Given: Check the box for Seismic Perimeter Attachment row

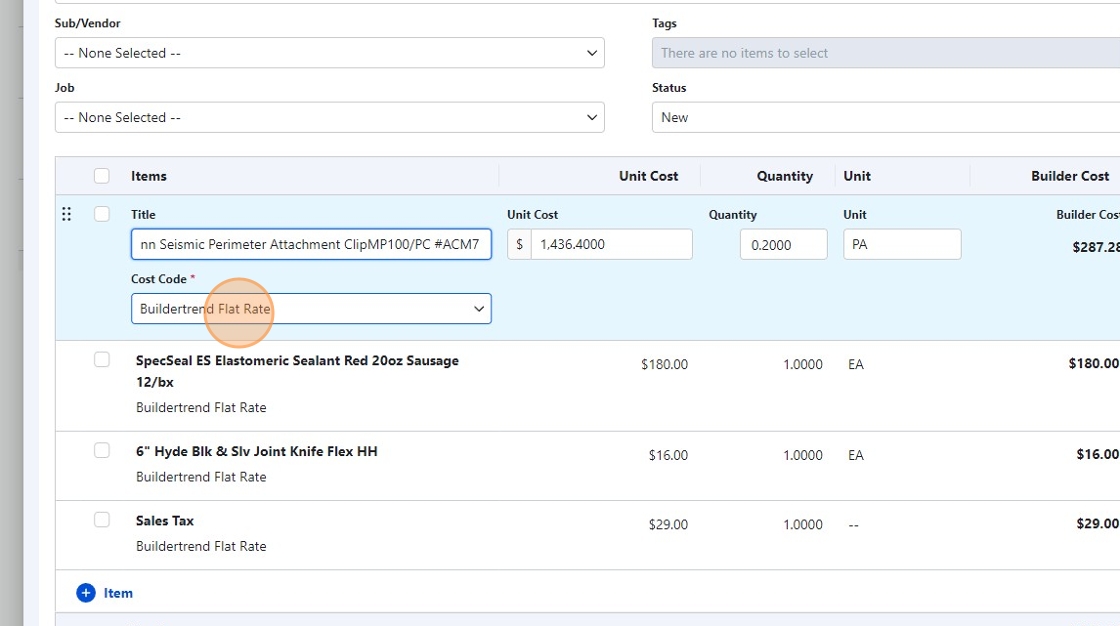Looking at the screenshot, I should point(102,214).
